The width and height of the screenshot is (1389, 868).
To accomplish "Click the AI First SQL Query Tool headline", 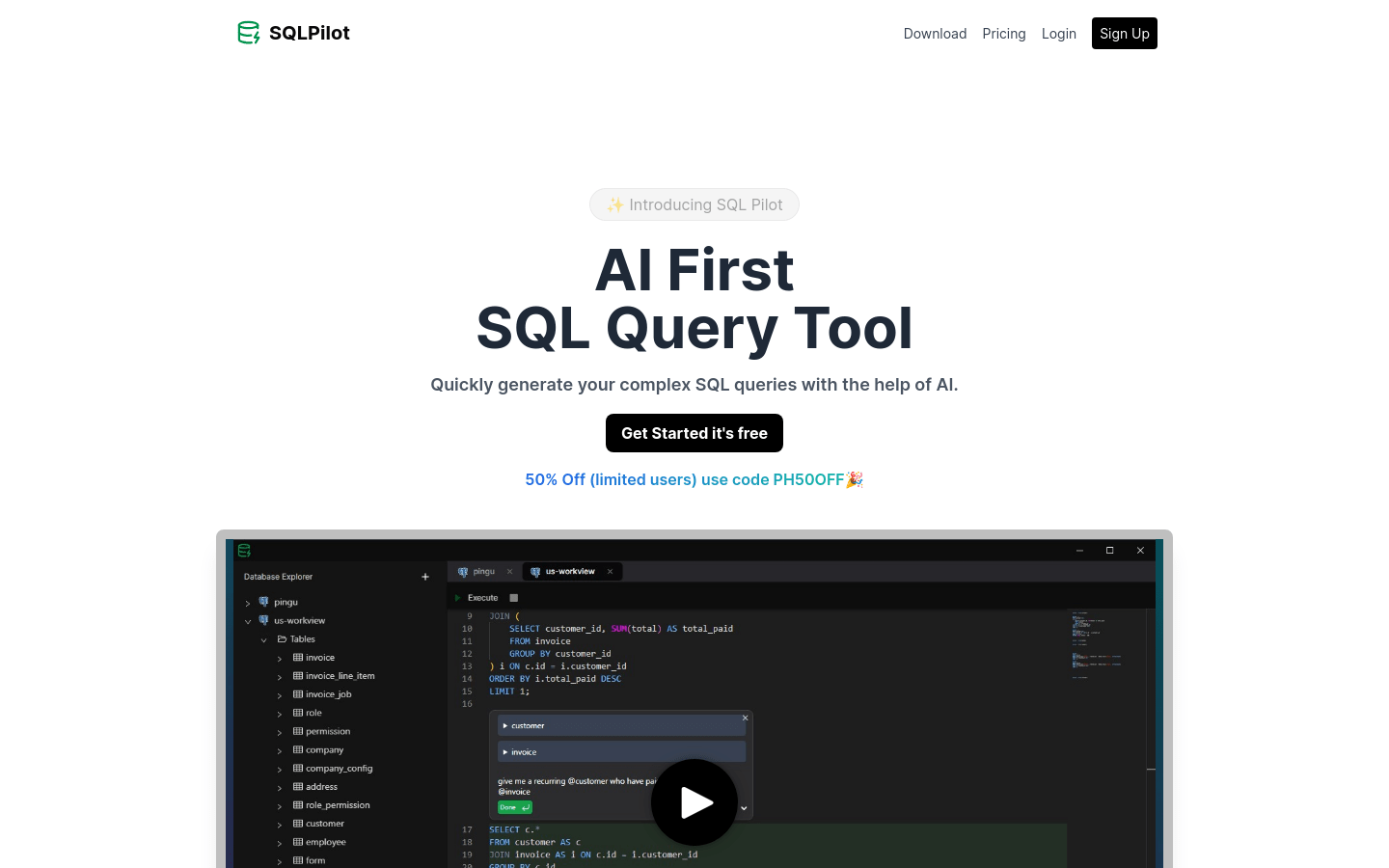I will click(x=694, y=299).
